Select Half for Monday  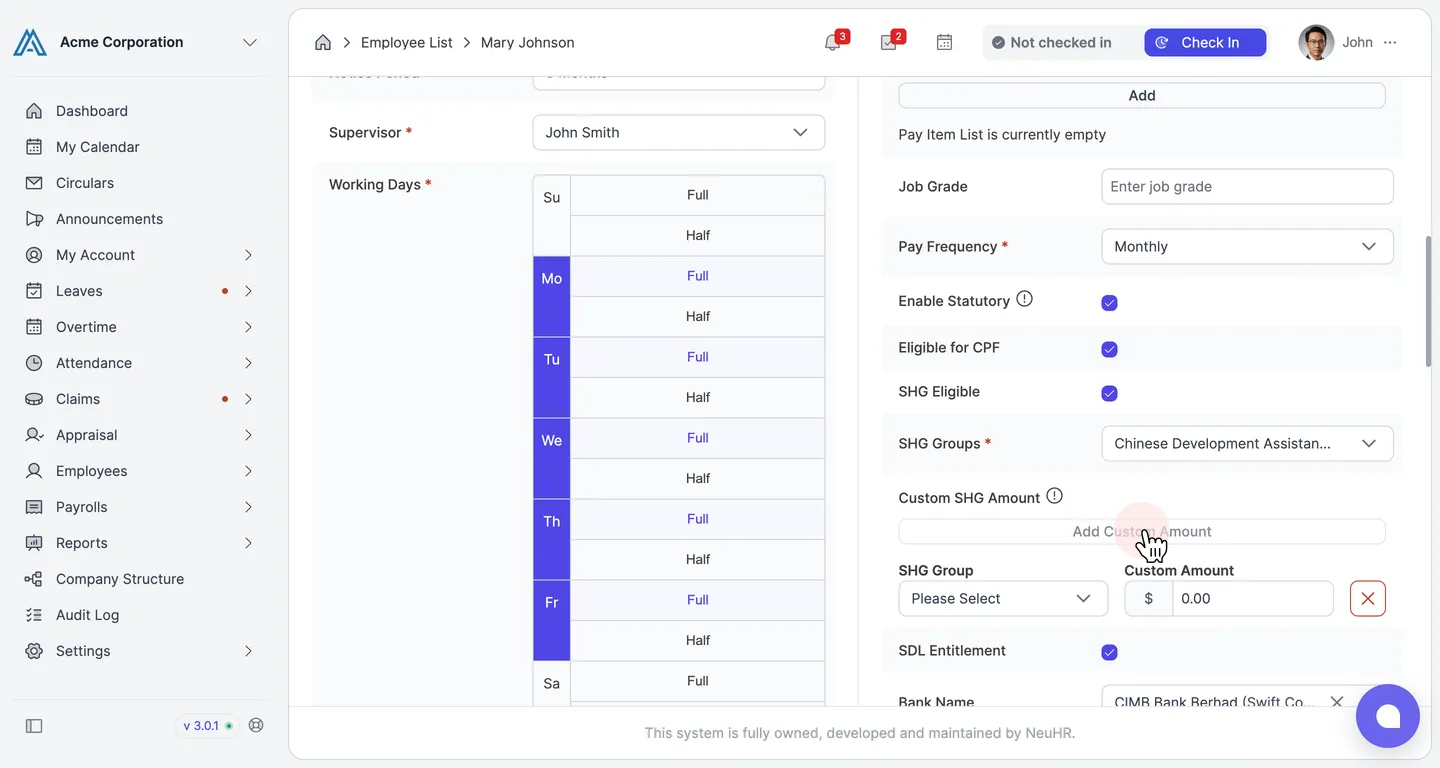[x=698, y=316]
